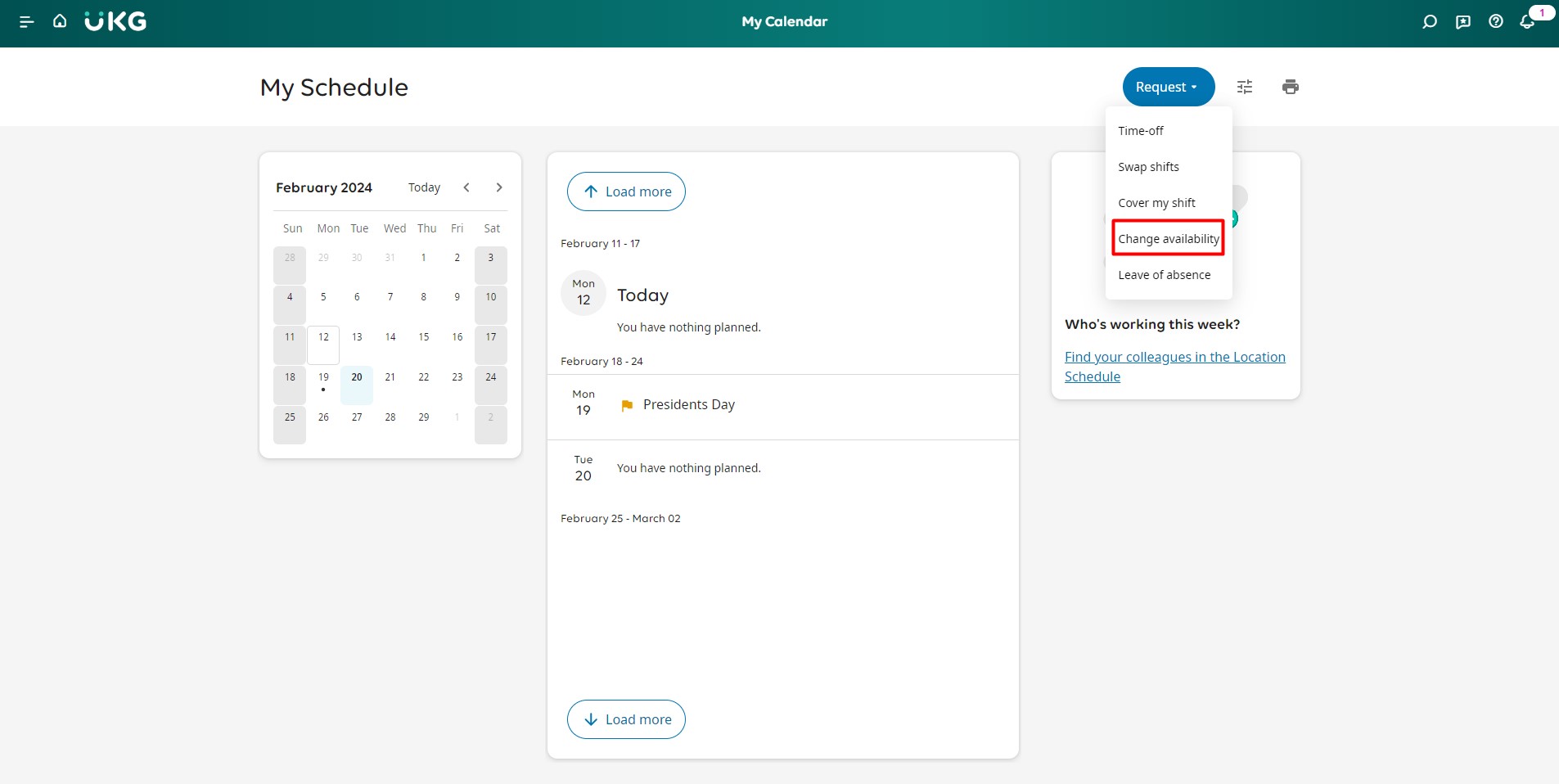Open the help question mark icon

tap(1496, 22)
